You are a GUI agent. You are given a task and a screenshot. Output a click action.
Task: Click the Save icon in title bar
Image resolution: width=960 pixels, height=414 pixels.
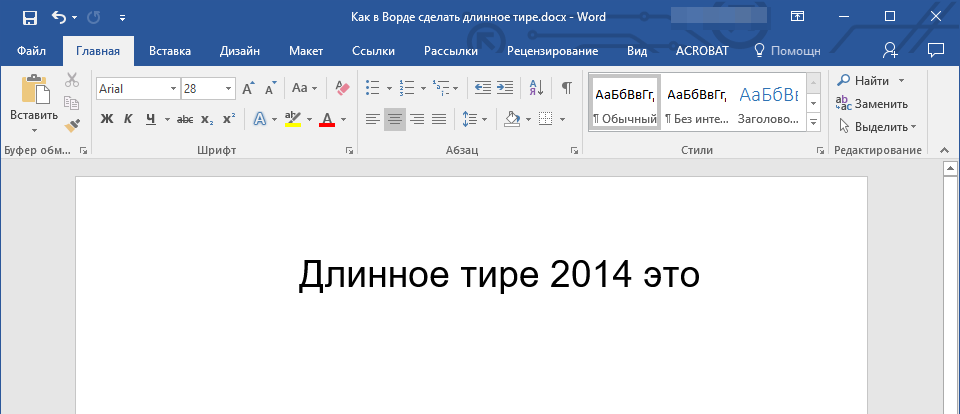coord(29,17)
